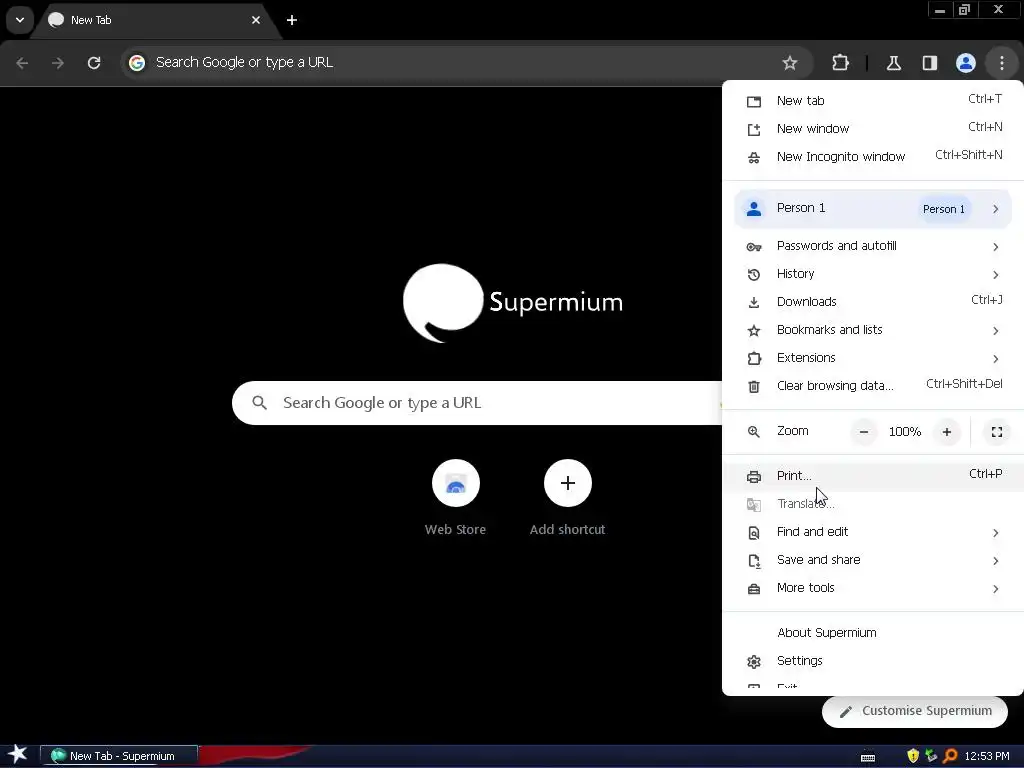Image resolution: width=1024 pixels, height=768 pixels.
Task: Bookmark this tab with the star icon
Action: click(790, 63)
